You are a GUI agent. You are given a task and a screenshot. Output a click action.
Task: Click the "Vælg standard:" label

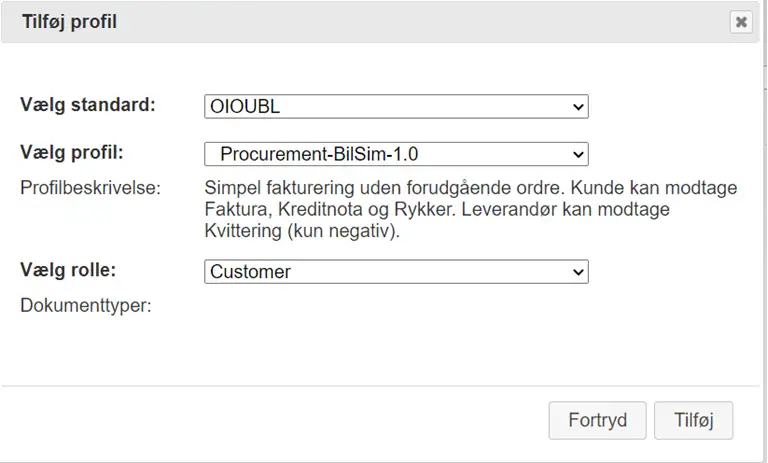(88, 105)
